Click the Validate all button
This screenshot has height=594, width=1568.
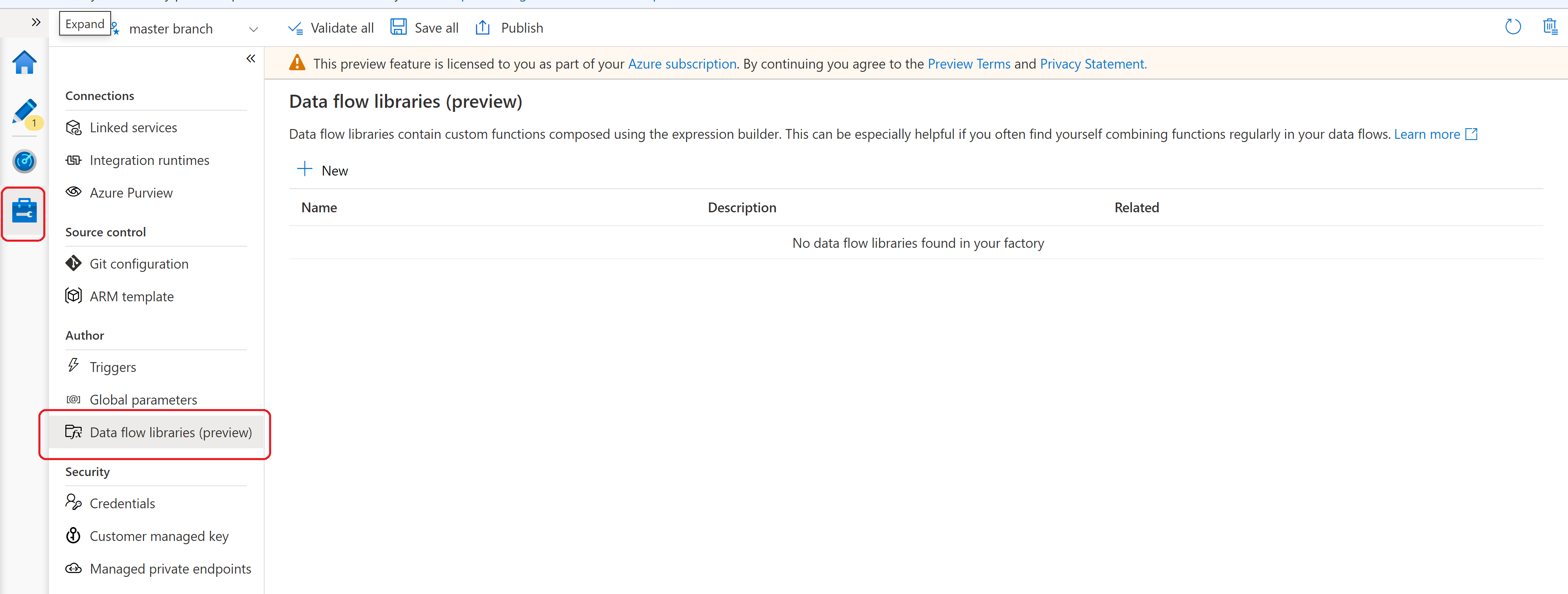pos(332,27)
